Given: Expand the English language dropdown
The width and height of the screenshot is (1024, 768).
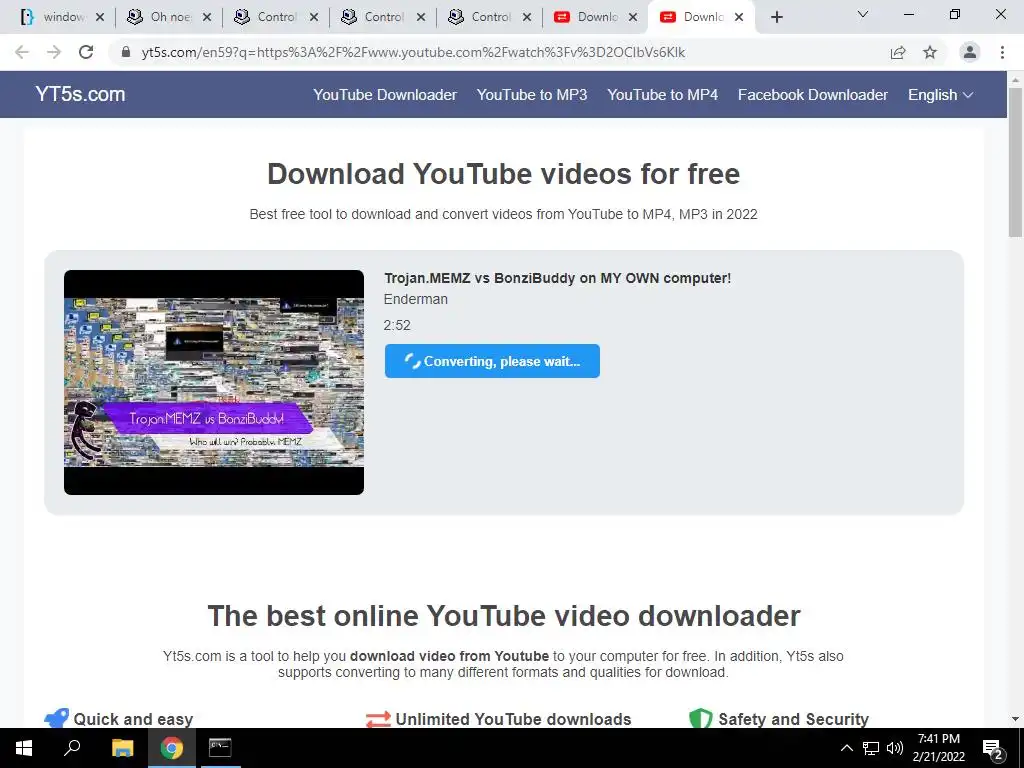Looking at the screenshot, I should click(940, 95).
